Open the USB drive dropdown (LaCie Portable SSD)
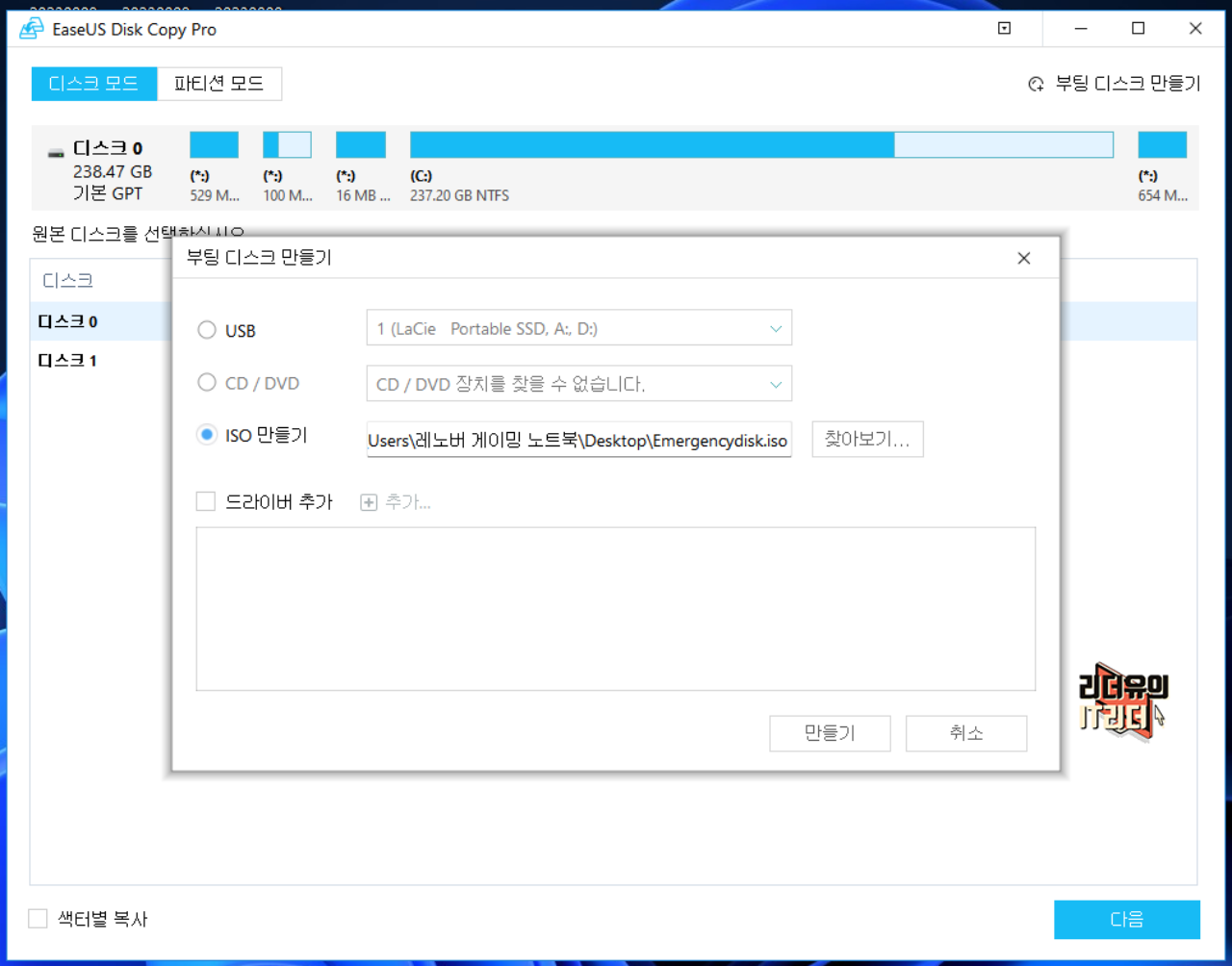The width and height of the screenshot is (1232, 966). (x=578, y=328)
